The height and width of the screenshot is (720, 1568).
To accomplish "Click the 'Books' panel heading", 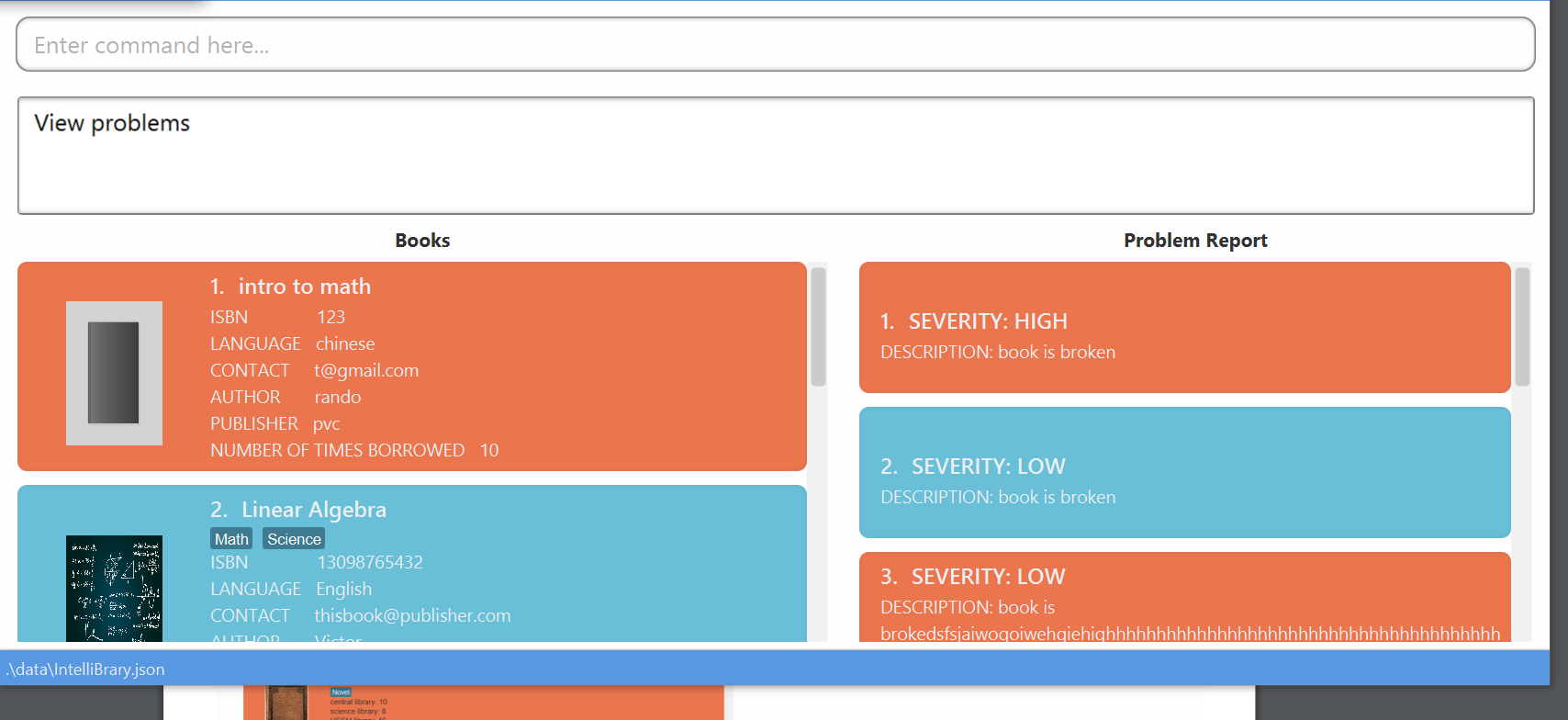I will click(422, 241).
